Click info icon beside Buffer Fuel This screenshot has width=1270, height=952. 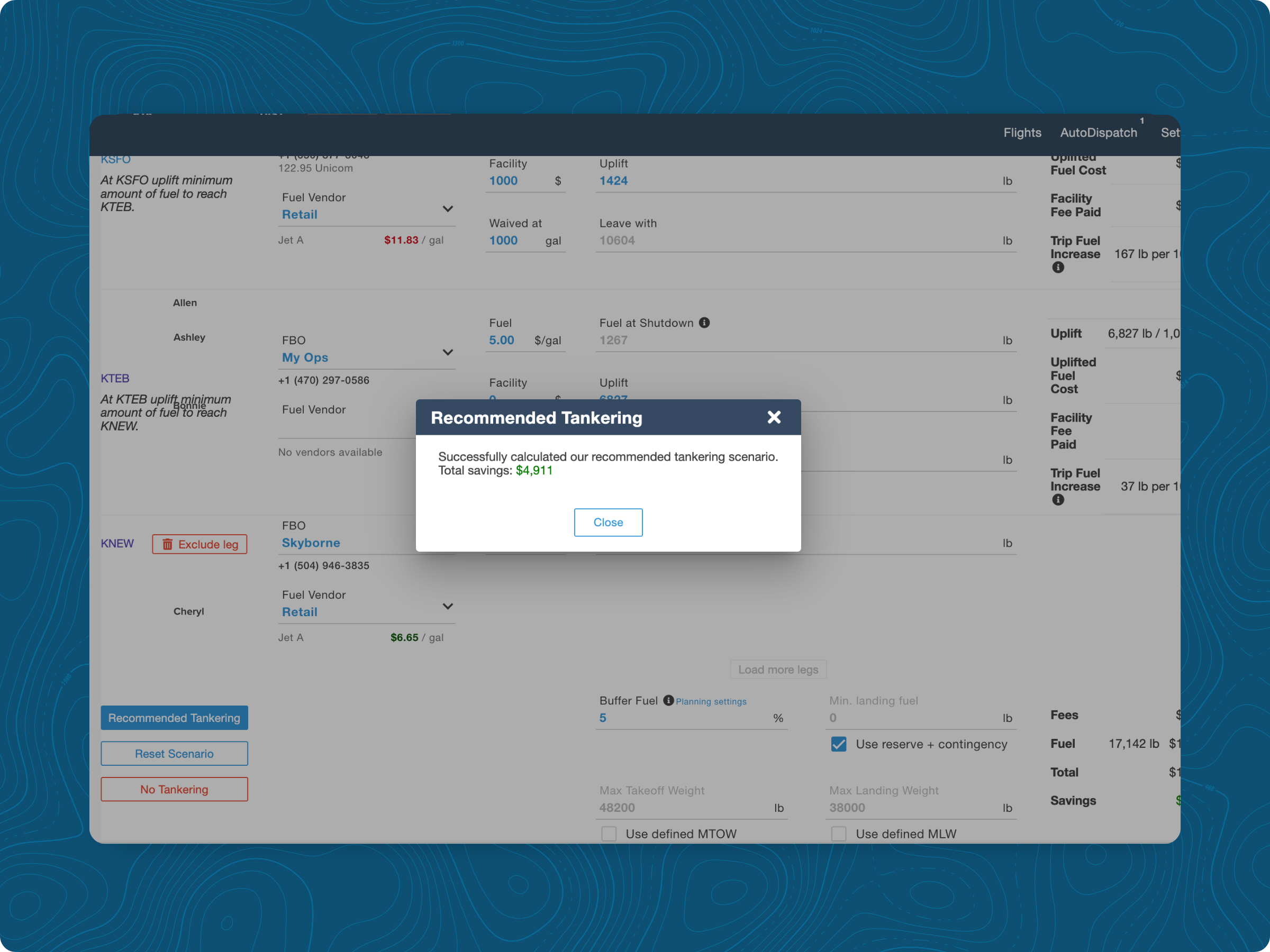click(668, 700)
